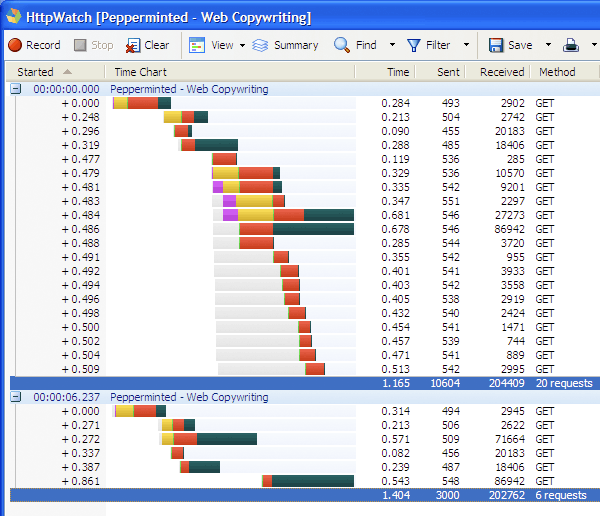This screenshot has width=600, height=516.
Task: Open the Filter dropdown arrow
Action: 466,45
